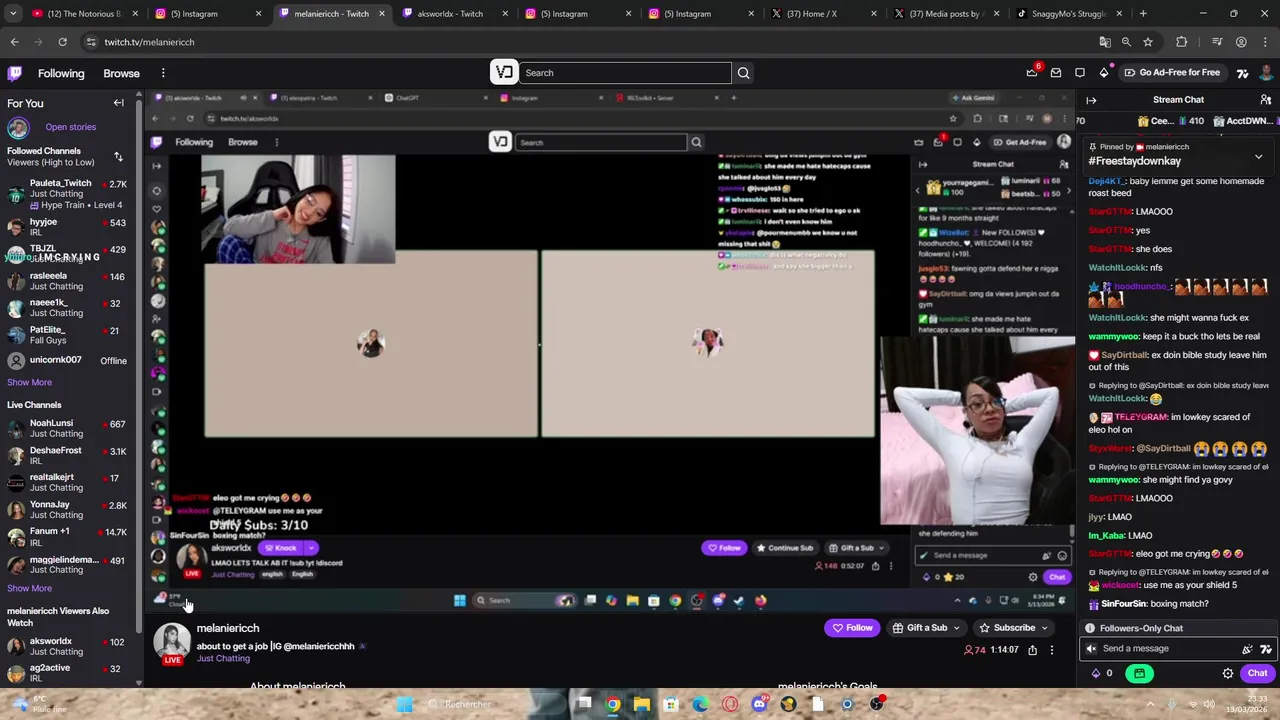Open NoahLunsi live channel
Viewport: 1280px width, 720px height.
pos(69,429)
